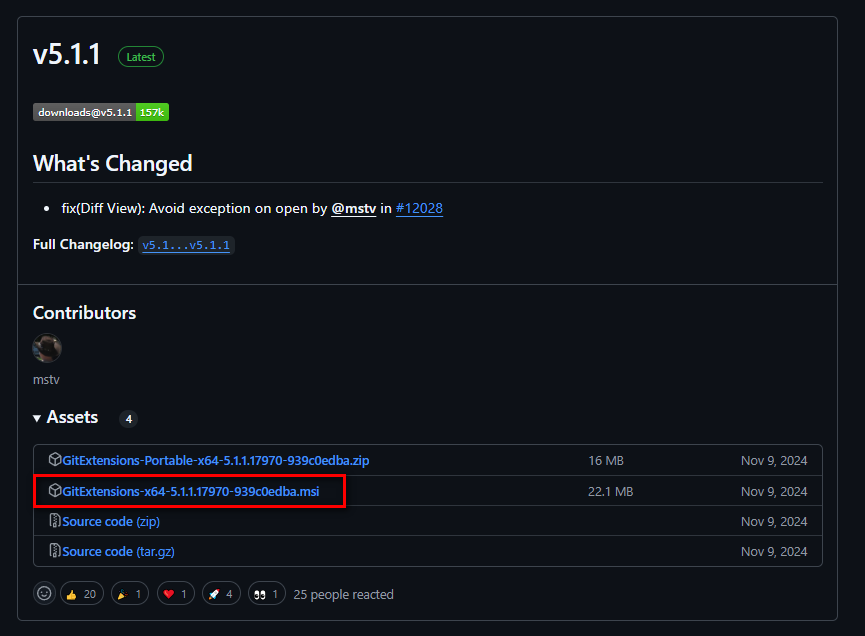The width and height of the screenshot is (865, 636).
Task: Toggle the rocket reaction
Action: click(222, 594)
